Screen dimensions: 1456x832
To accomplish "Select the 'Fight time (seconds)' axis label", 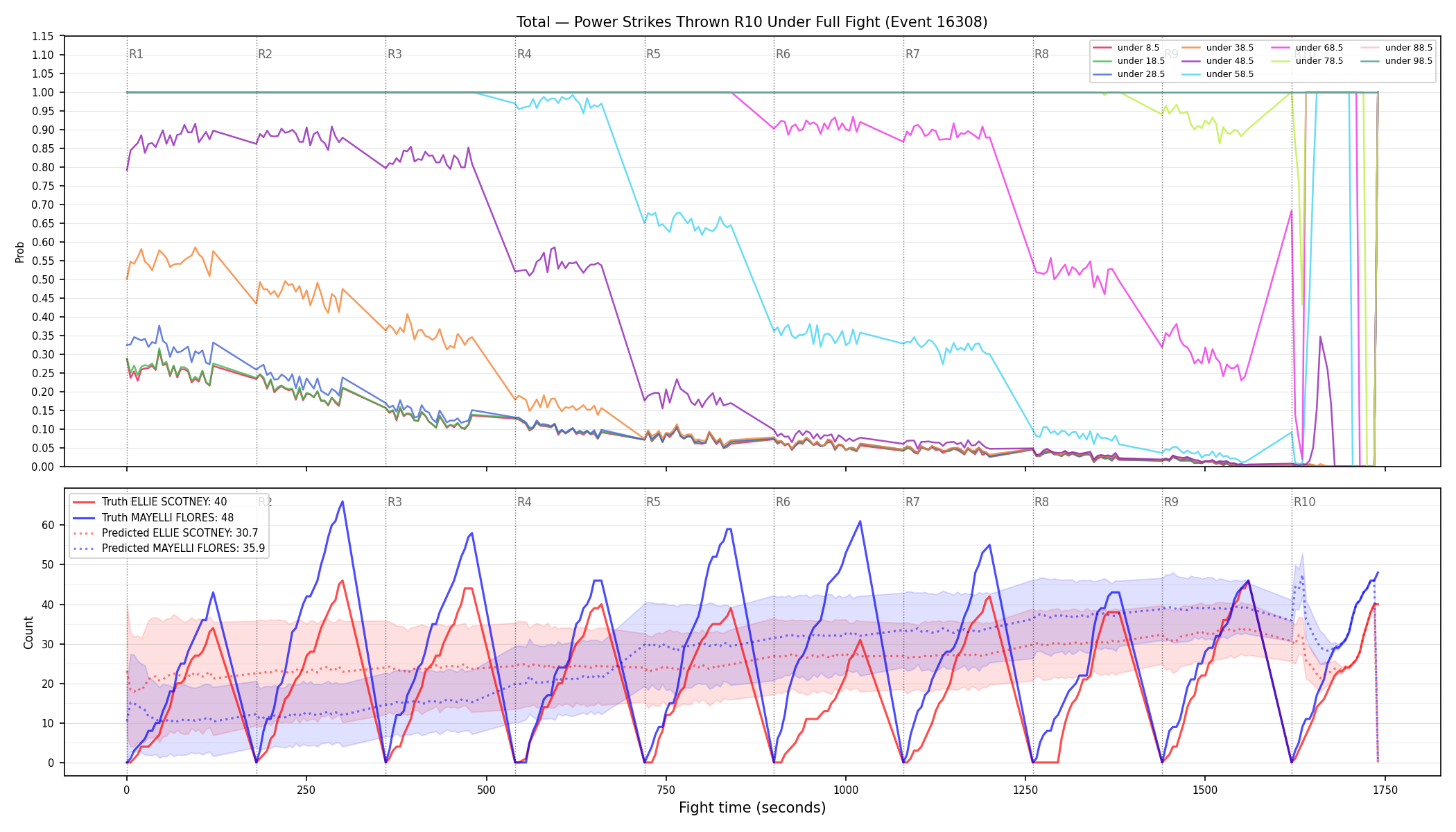I will point(752,808).
